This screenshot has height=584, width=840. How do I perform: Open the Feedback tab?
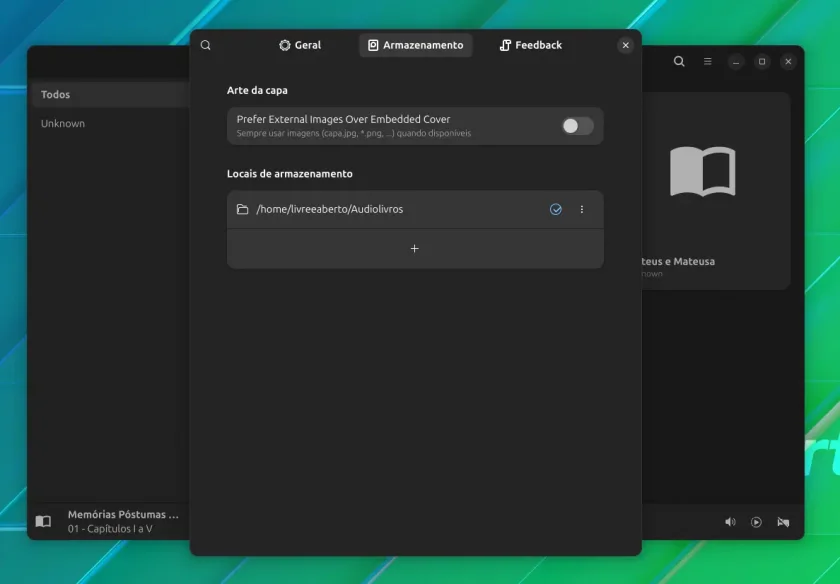tap(531, 45)
